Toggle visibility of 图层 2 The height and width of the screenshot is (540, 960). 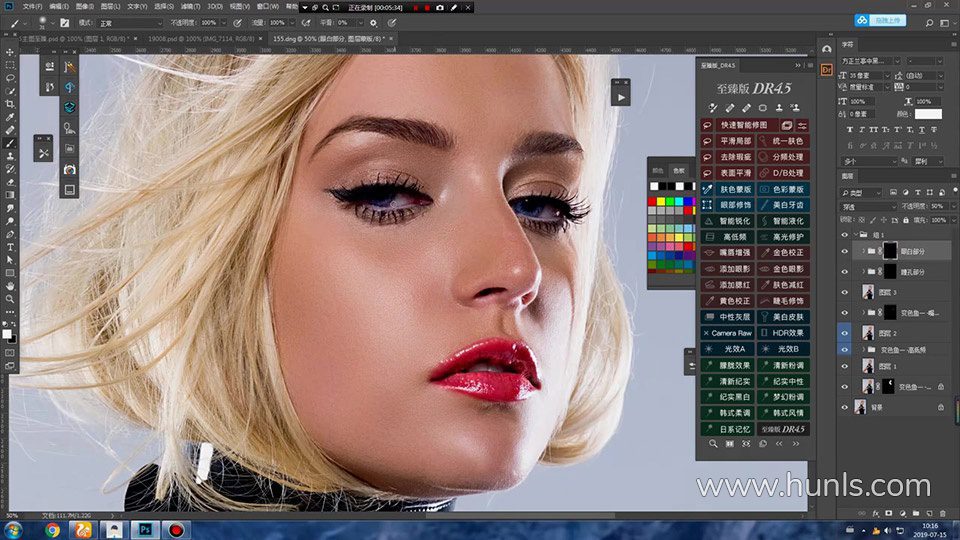[845, 333]
